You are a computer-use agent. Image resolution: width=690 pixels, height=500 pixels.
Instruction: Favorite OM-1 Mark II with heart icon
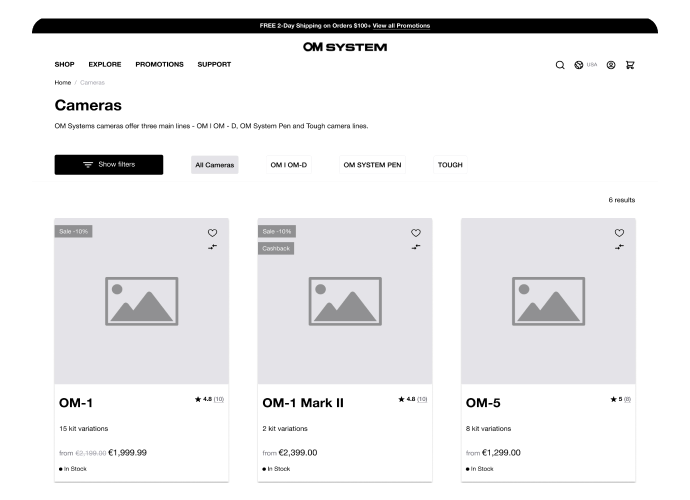coord(416,233)
